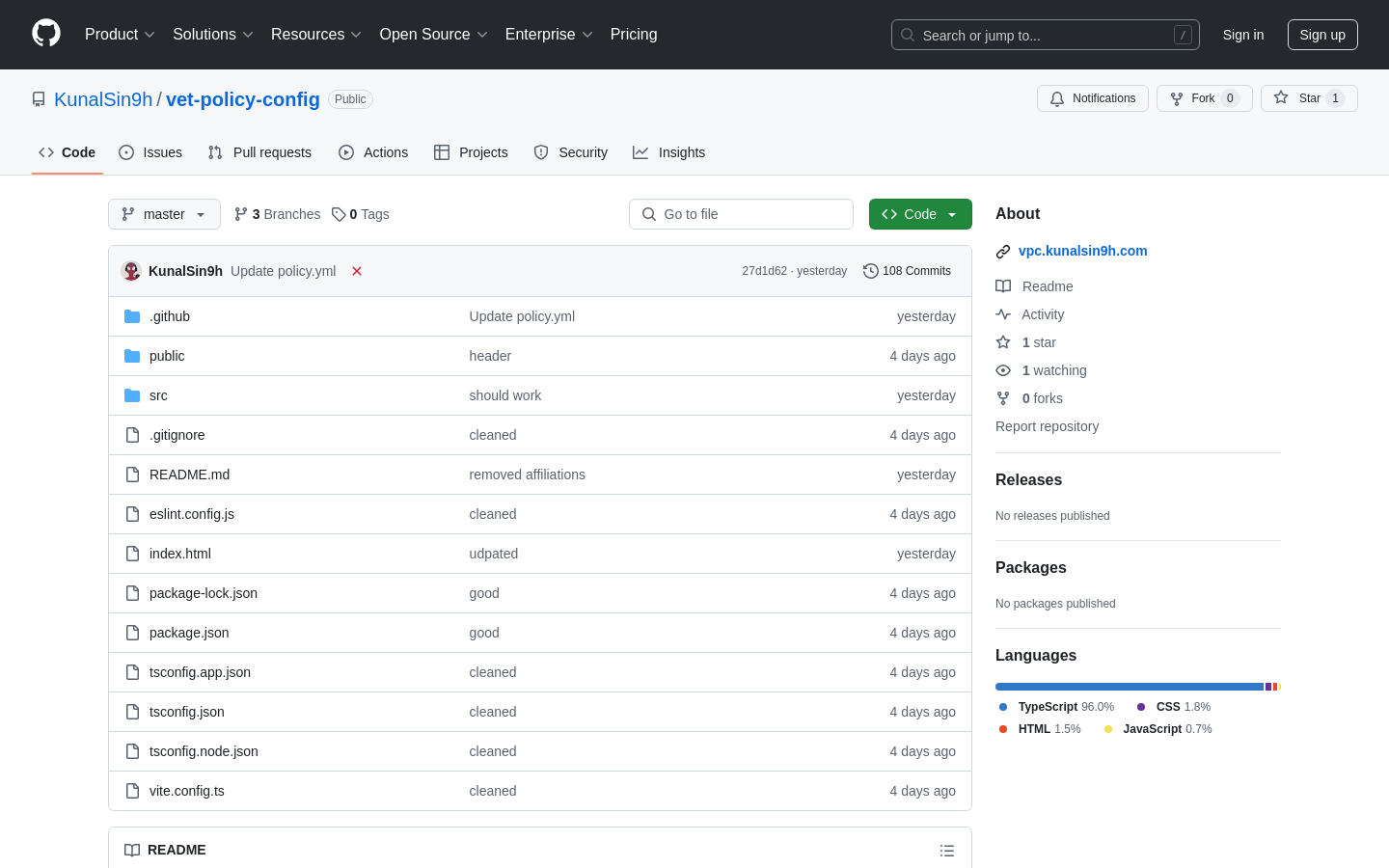Click the fork icon beside 0 forks

1003,398
